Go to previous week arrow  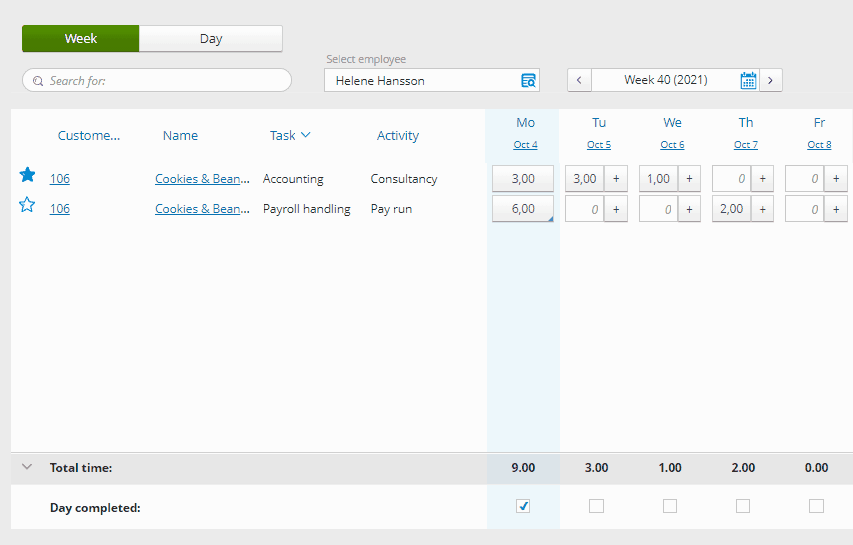coord(579,80)
